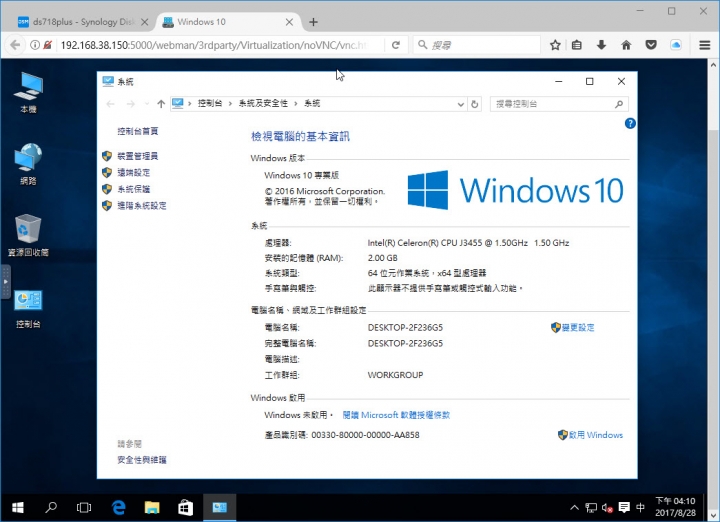
Task: Open the browser hamburger menu
Action: point(705,45)
